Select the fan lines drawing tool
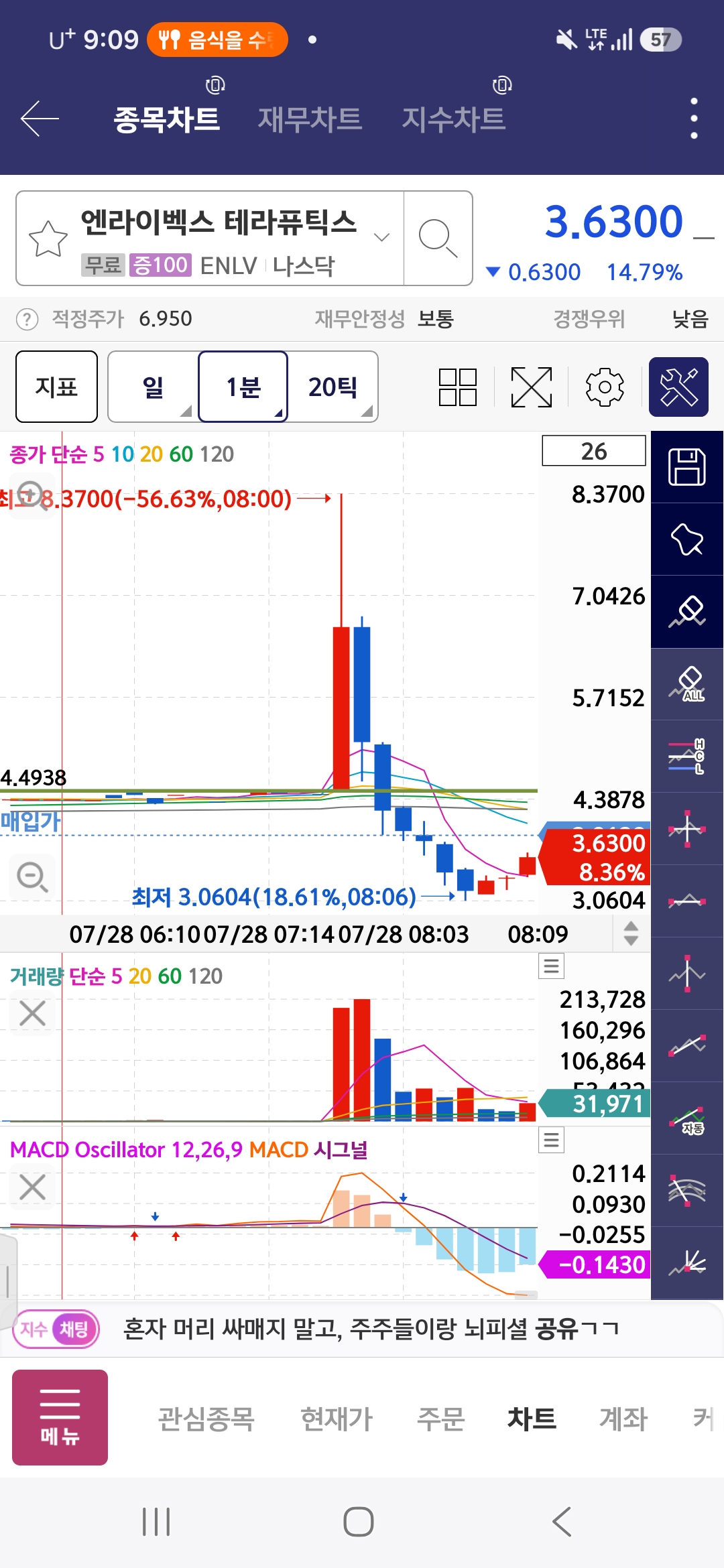The height and width of the screenshot is (1568, 724). click(x=687, y=1263)
